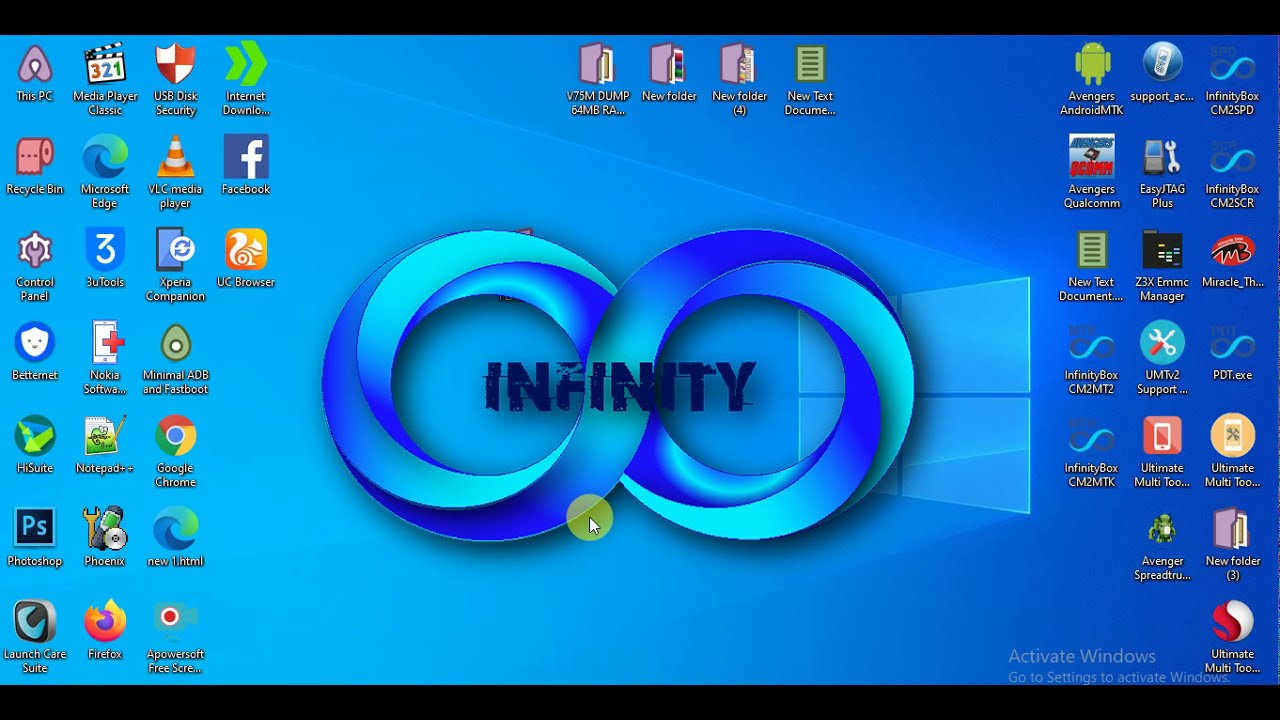Click the Launch Care Suite icon
Viewport: 1280px width, 720px height.
click(34, 638)
